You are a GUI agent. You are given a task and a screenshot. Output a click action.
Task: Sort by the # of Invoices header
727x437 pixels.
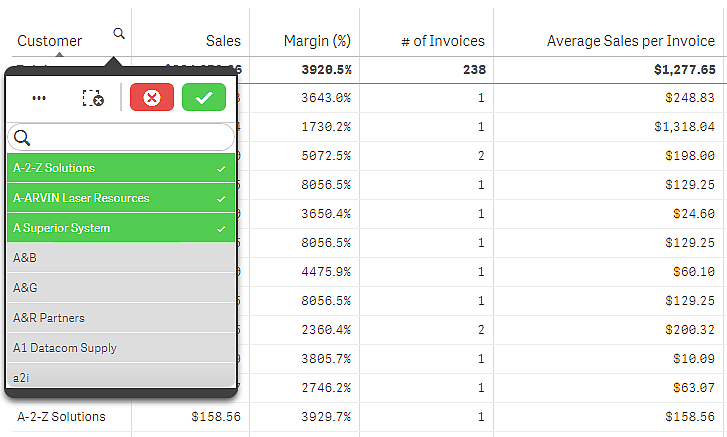[442, 41]
